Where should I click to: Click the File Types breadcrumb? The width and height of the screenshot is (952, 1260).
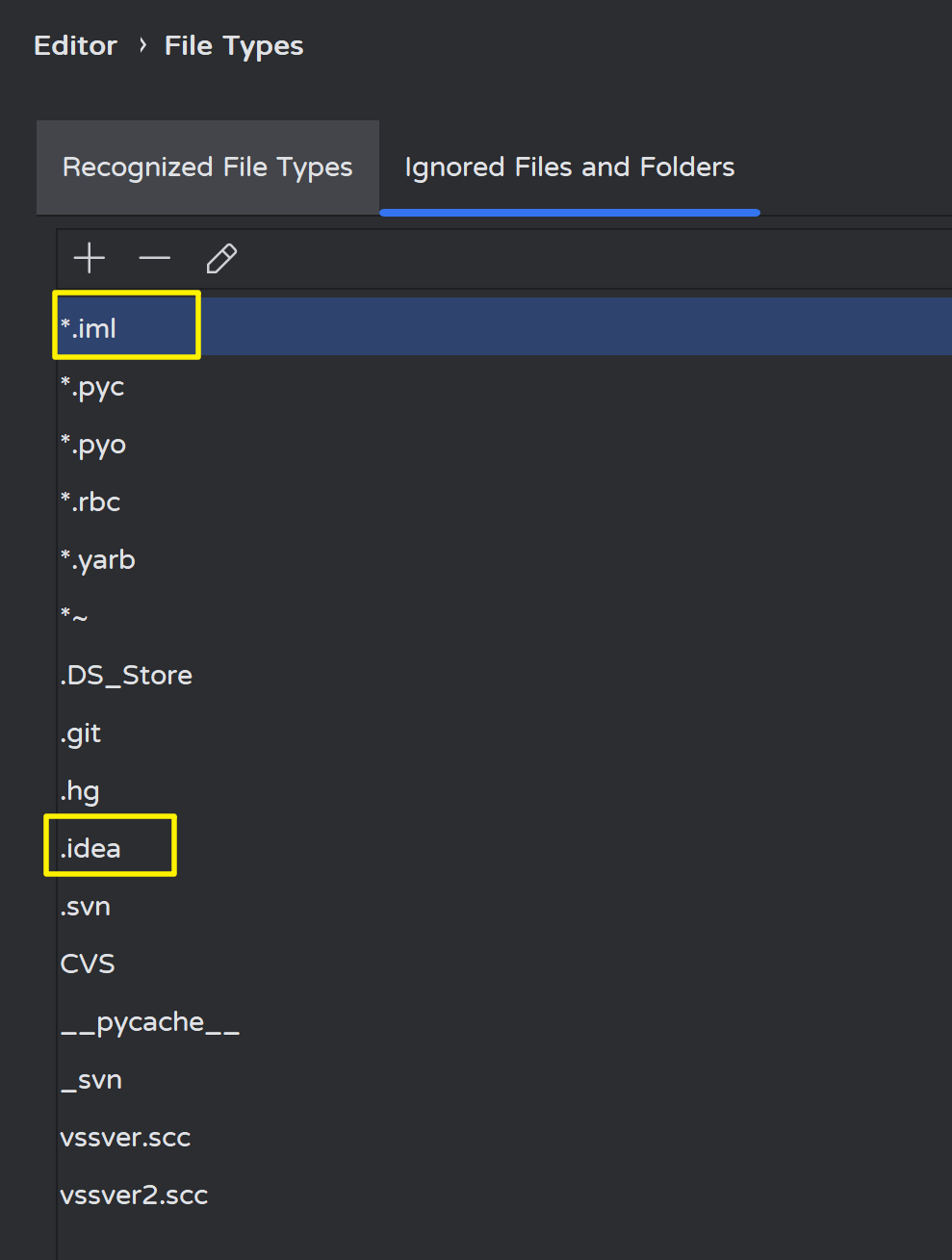pyautogui.click(x=234, y=46)
